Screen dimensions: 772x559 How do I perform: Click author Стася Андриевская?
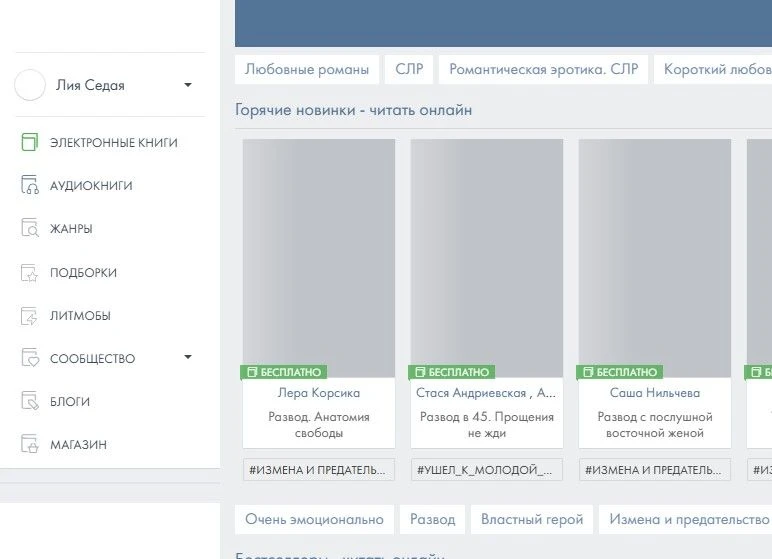point(486,393)
